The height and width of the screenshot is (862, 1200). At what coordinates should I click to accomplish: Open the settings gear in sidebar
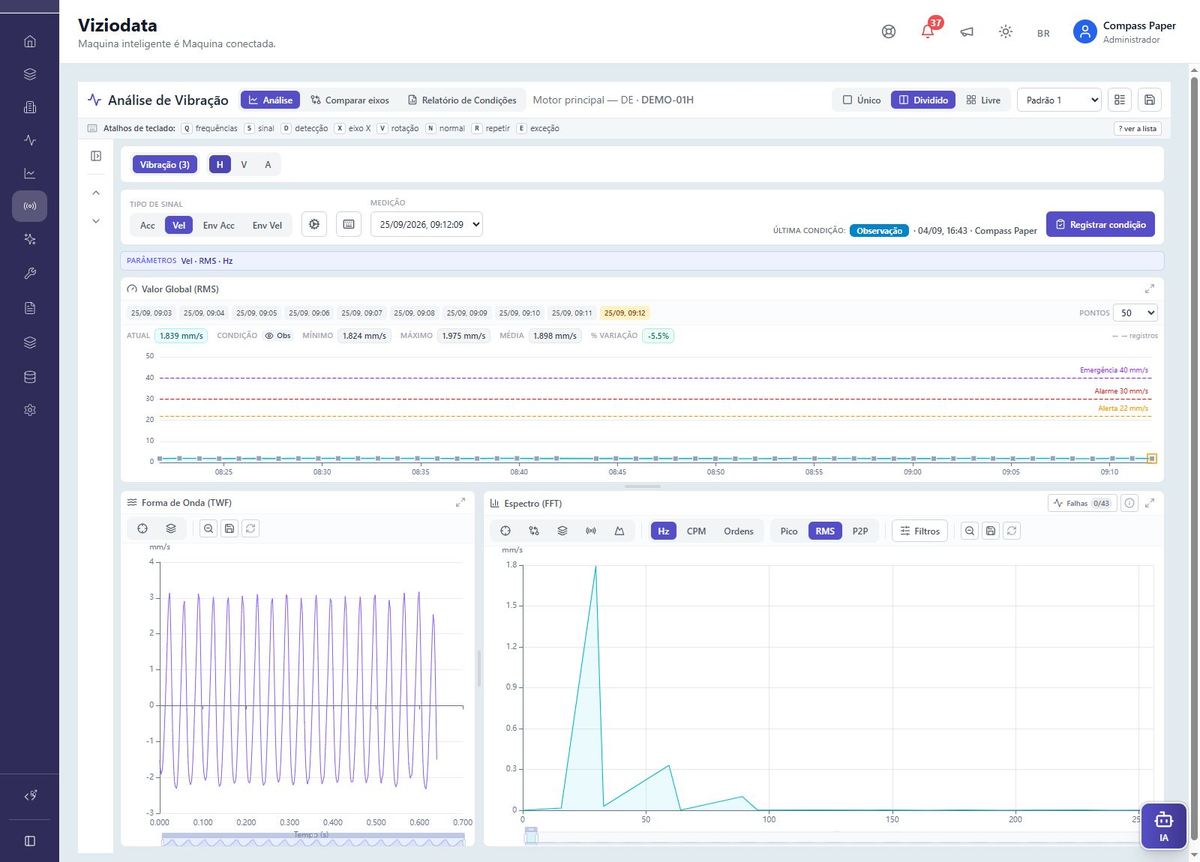coord(30,410)
